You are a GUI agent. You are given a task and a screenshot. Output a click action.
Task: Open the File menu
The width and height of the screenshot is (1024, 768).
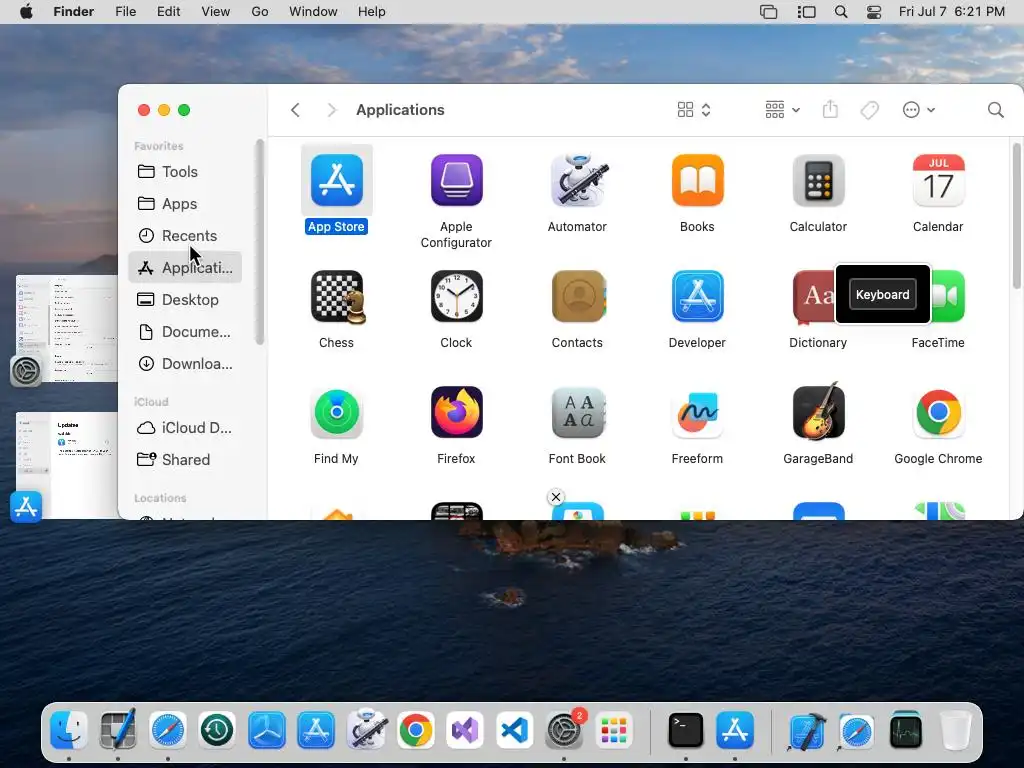click(x=125, y=12)
